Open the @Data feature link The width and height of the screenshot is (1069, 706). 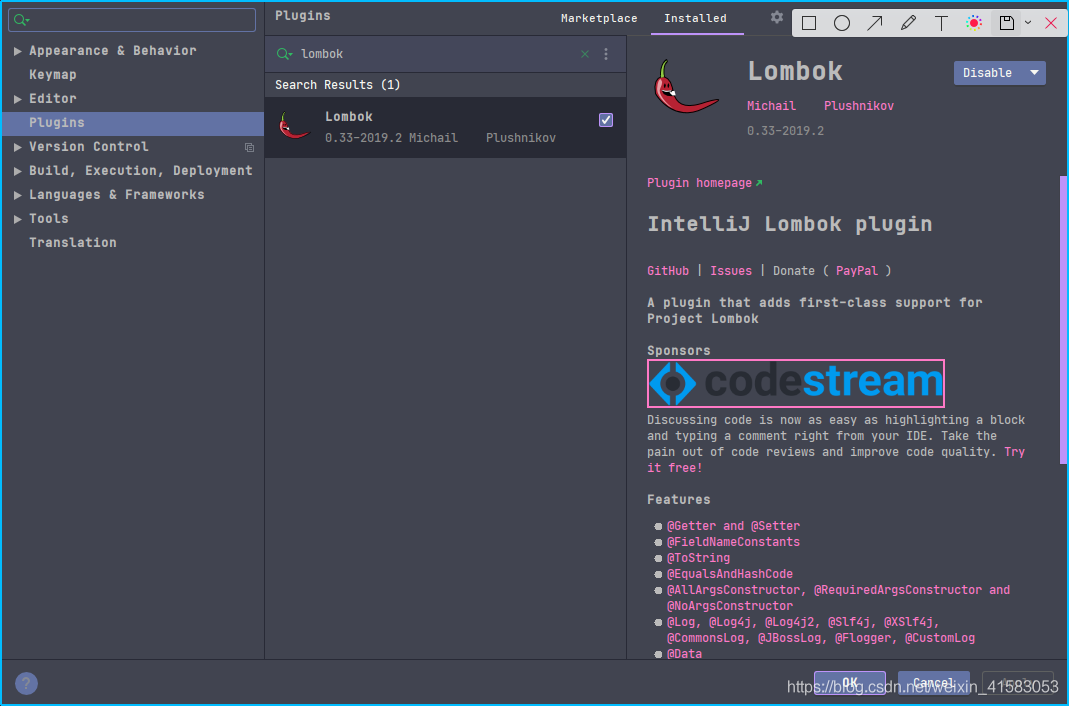coord(684,654)
